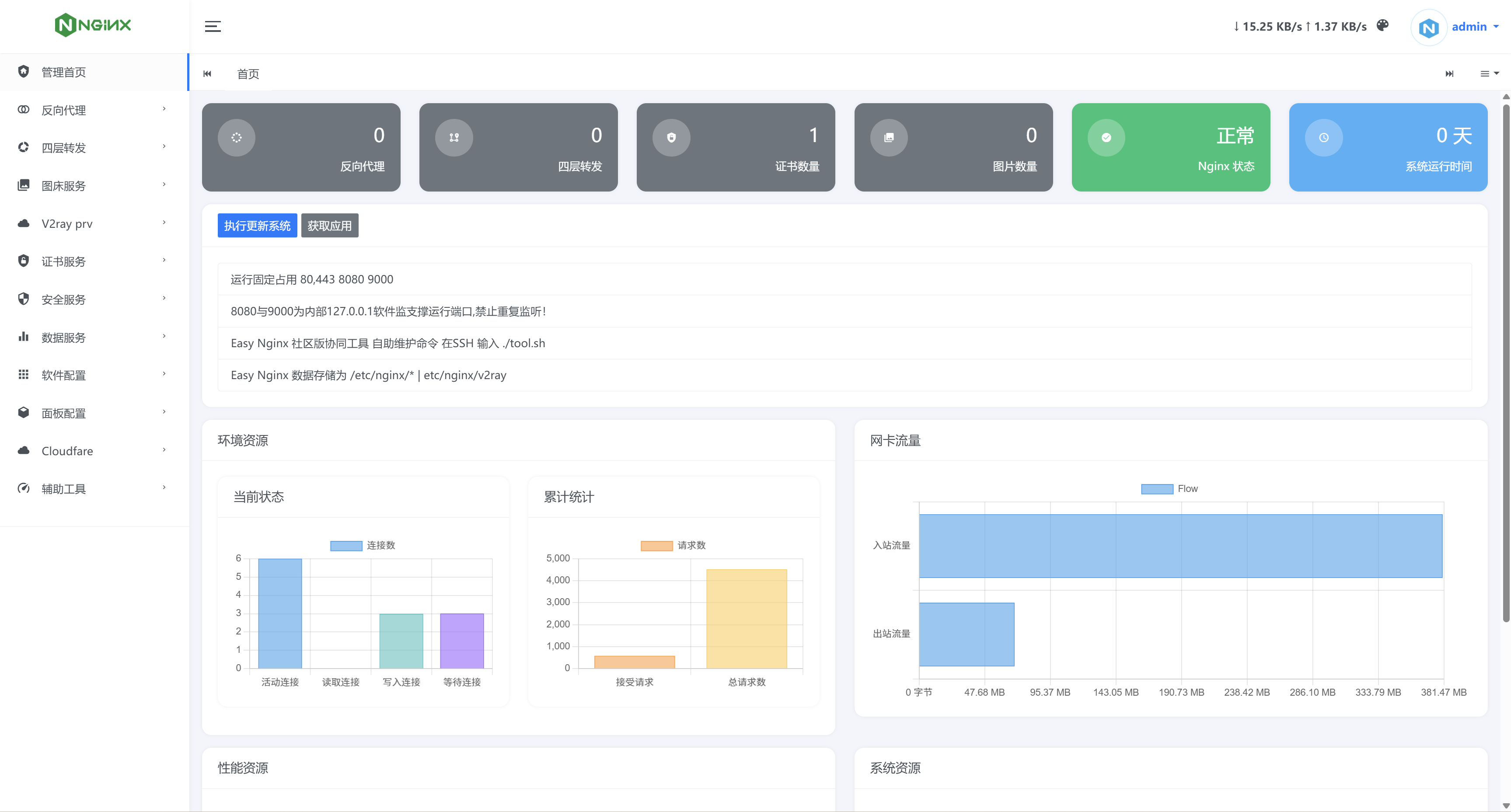Toggle the 请求数 legend in 累计统计 chart
1511x812 pixels.
[x=673, y=546]
